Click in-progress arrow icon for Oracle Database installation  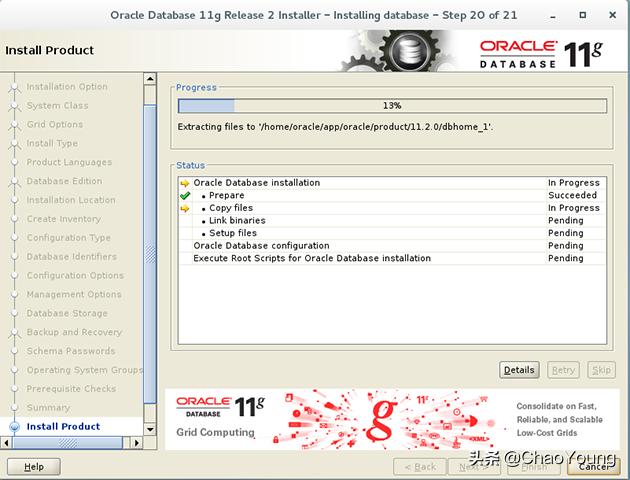(x=185, y=183)
